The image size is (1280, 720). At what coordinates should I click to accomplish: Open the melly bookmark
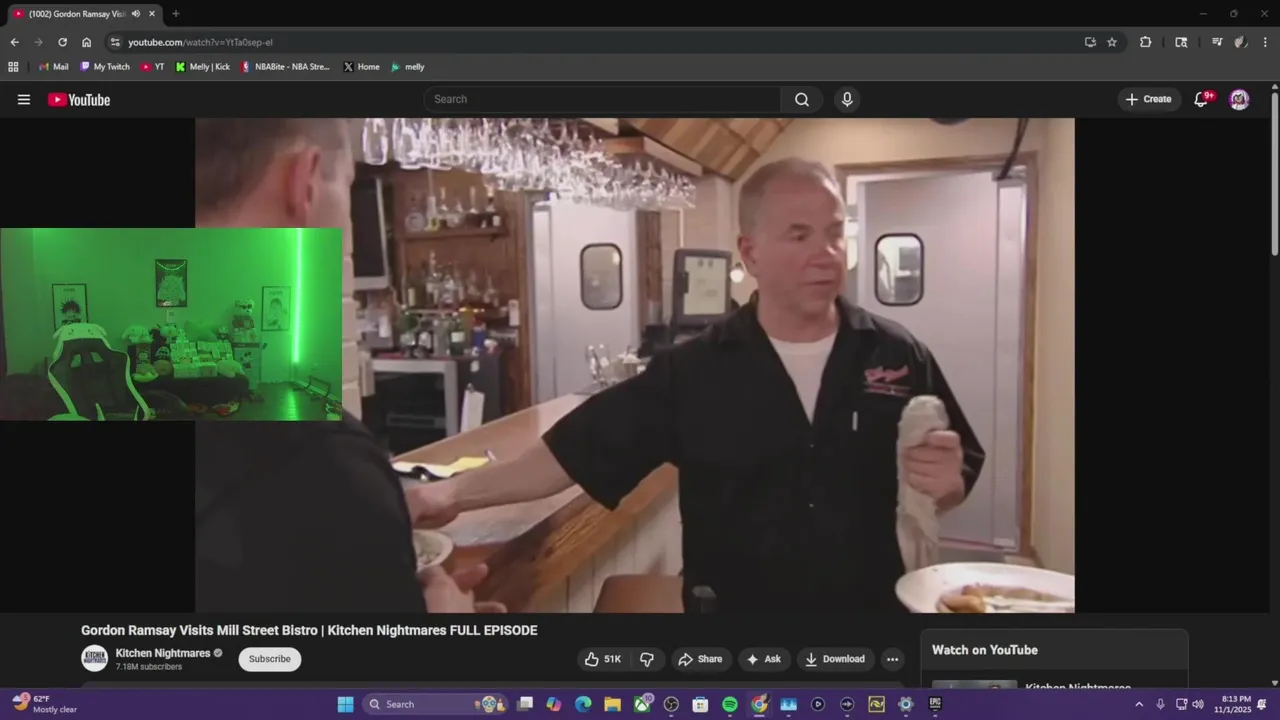tap(407, 67)
